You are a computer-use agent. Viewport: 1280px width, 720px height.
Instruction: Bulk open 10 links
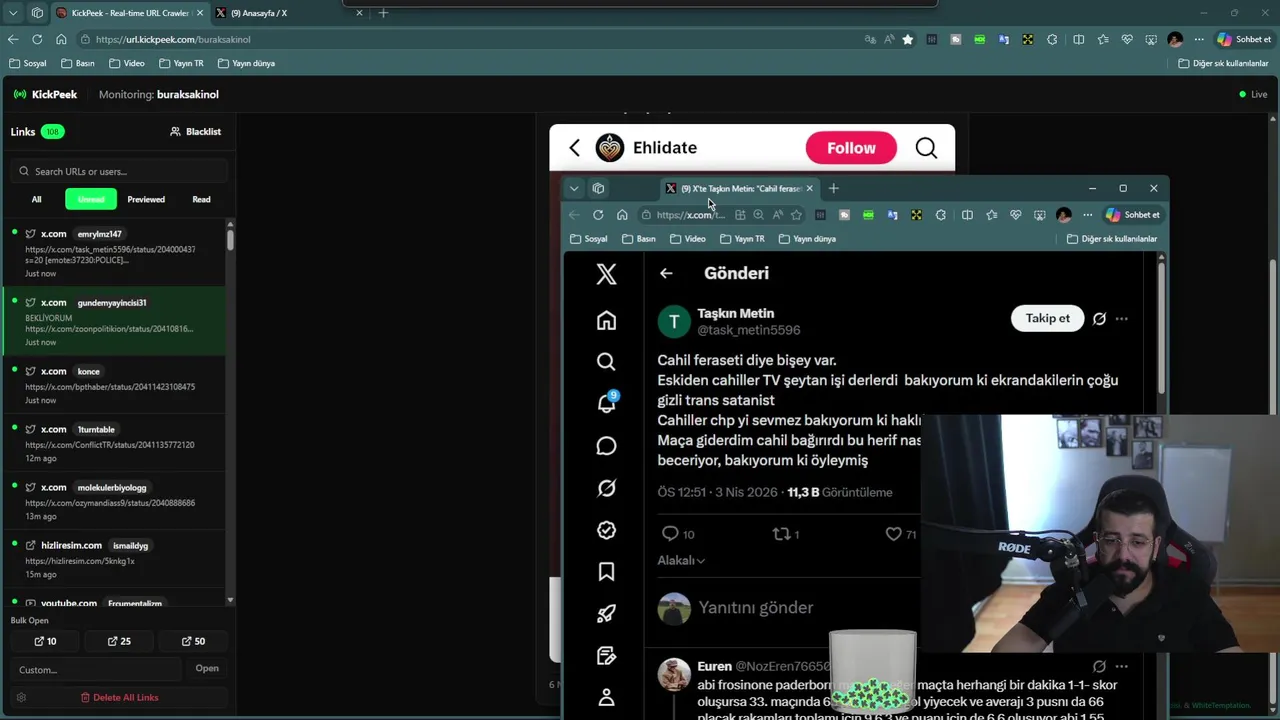pyautogui.click(x=45, y=641)
